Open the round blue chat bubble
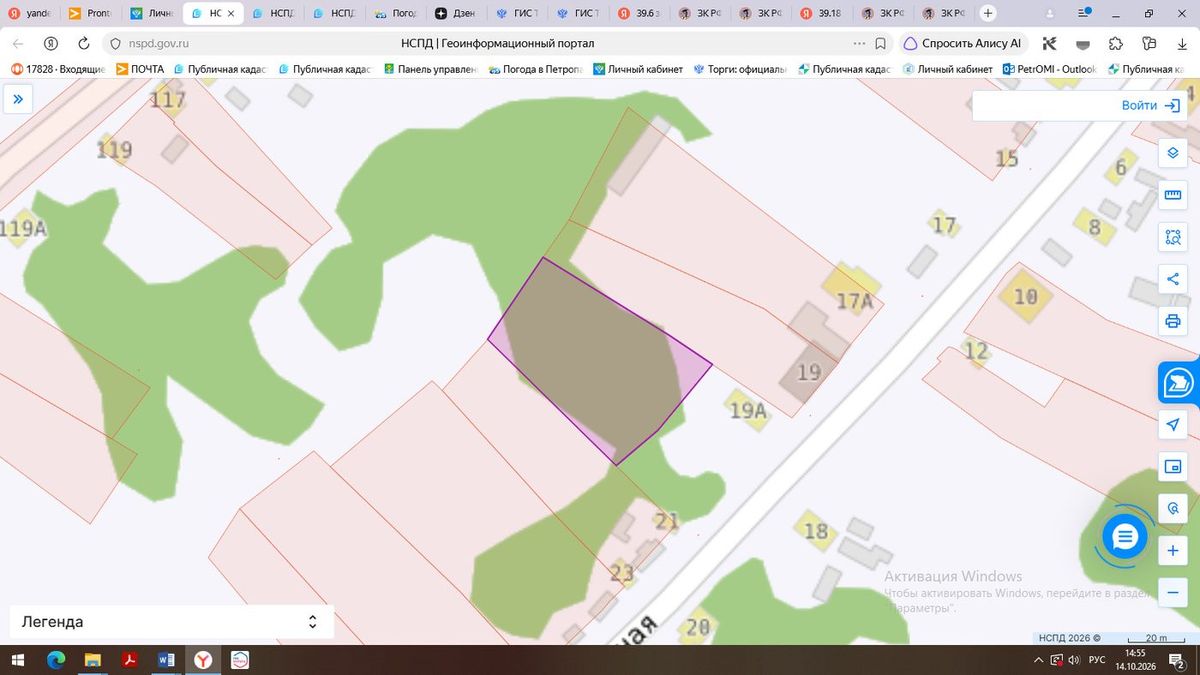1200x675 pixels. pyautogui.click(x=1125, y=538)
